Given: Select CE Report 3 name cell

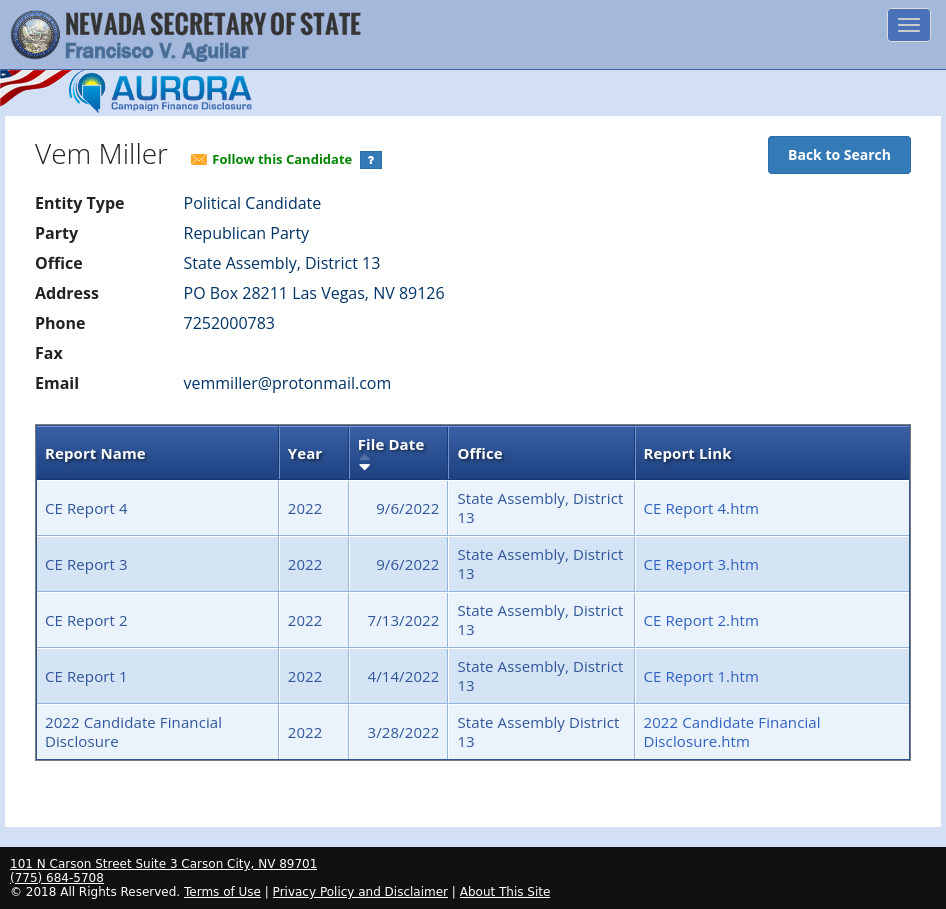Looking at the screenshot, I should pos(157,565).
